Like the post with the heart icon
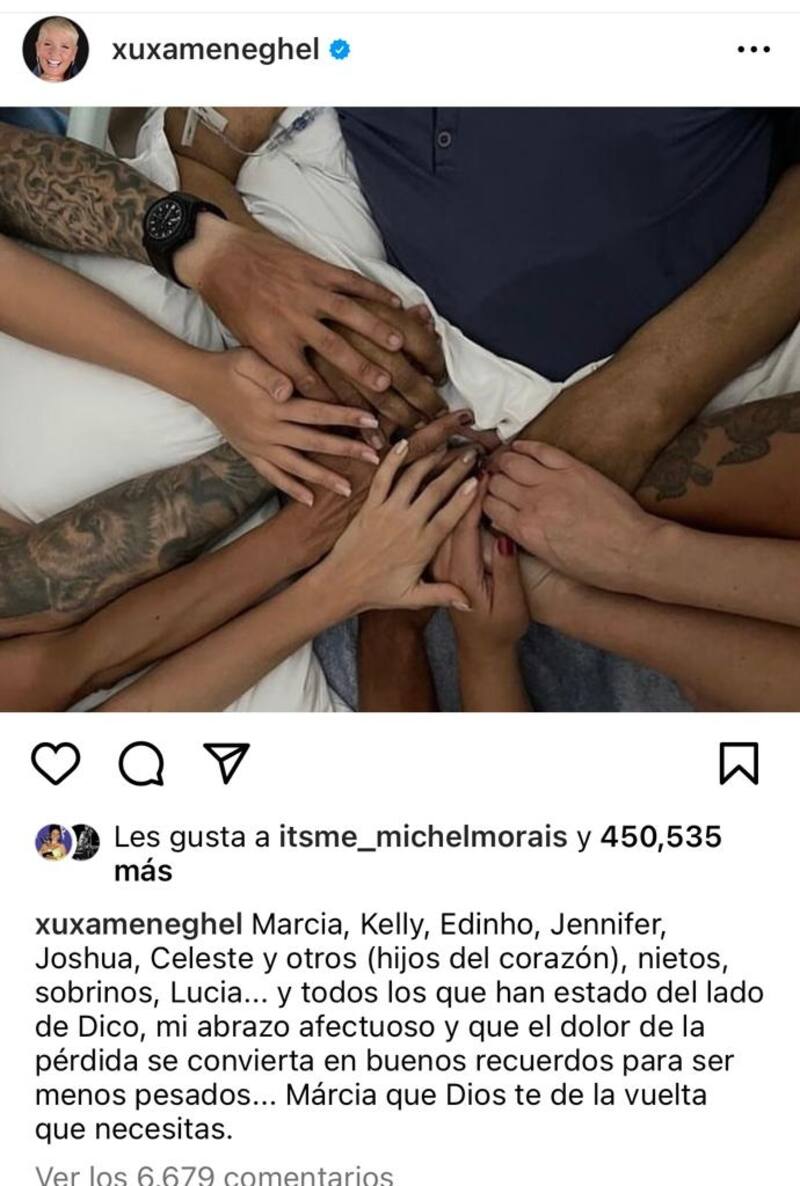The height and width of the screenshot is (1186, 800). (x=56, y=762)
